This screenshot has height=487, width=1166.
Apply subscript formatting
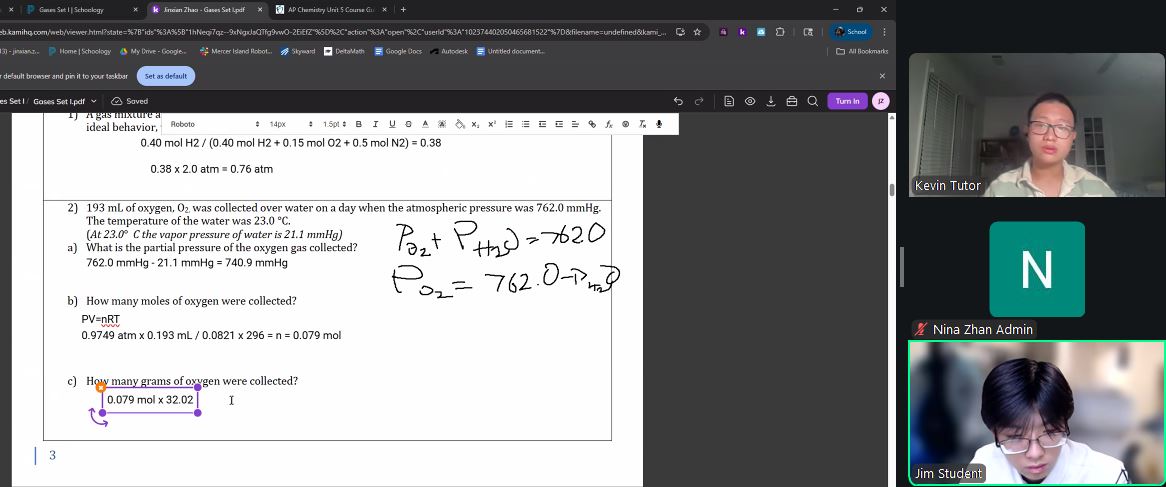(x=476, y=124)
